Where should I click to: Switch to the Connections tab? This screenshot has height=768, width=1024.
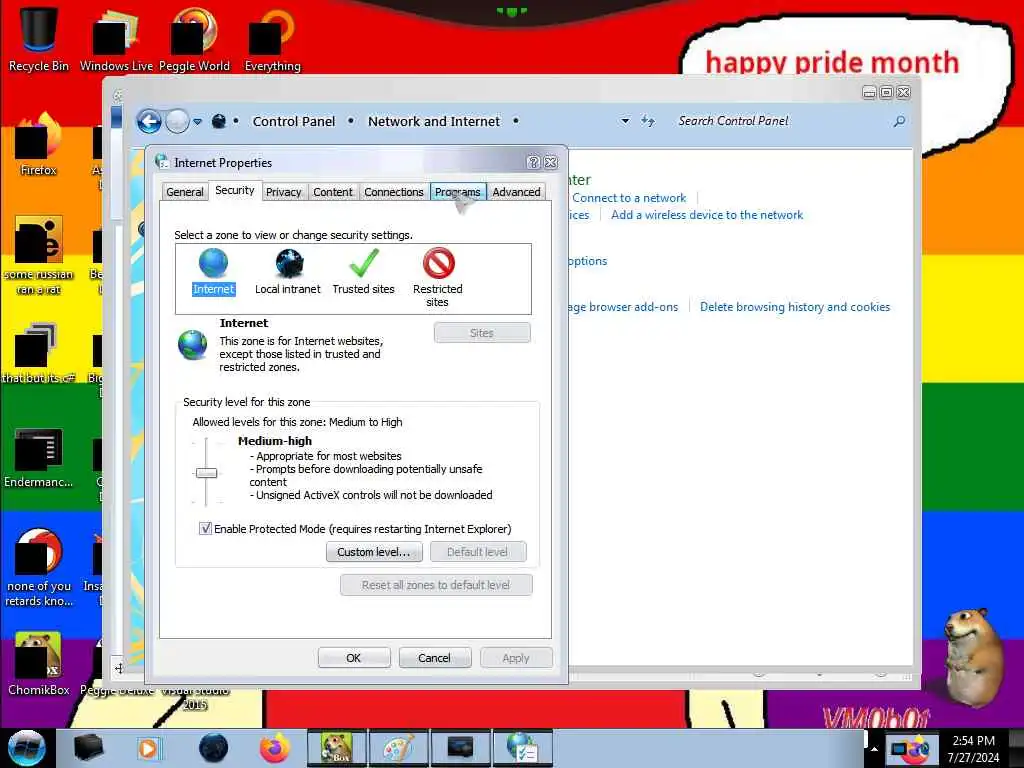[x=394, y=192]
